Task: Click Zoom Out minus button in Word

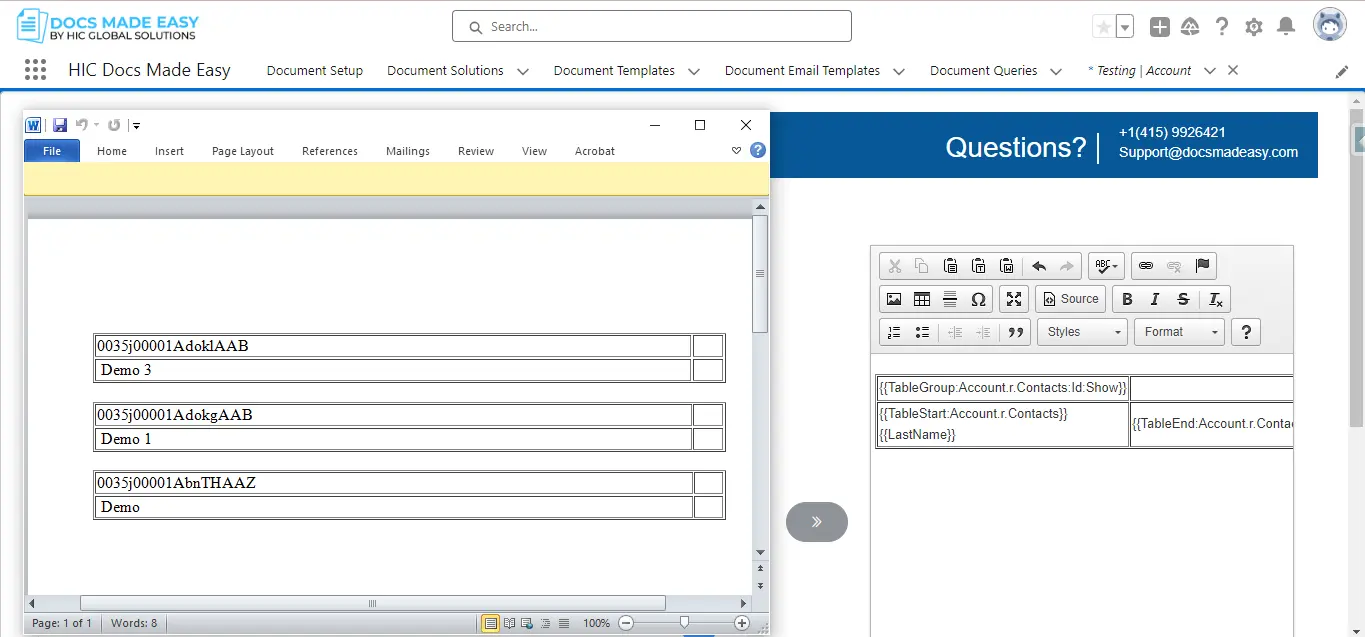Action: (626, 623)
